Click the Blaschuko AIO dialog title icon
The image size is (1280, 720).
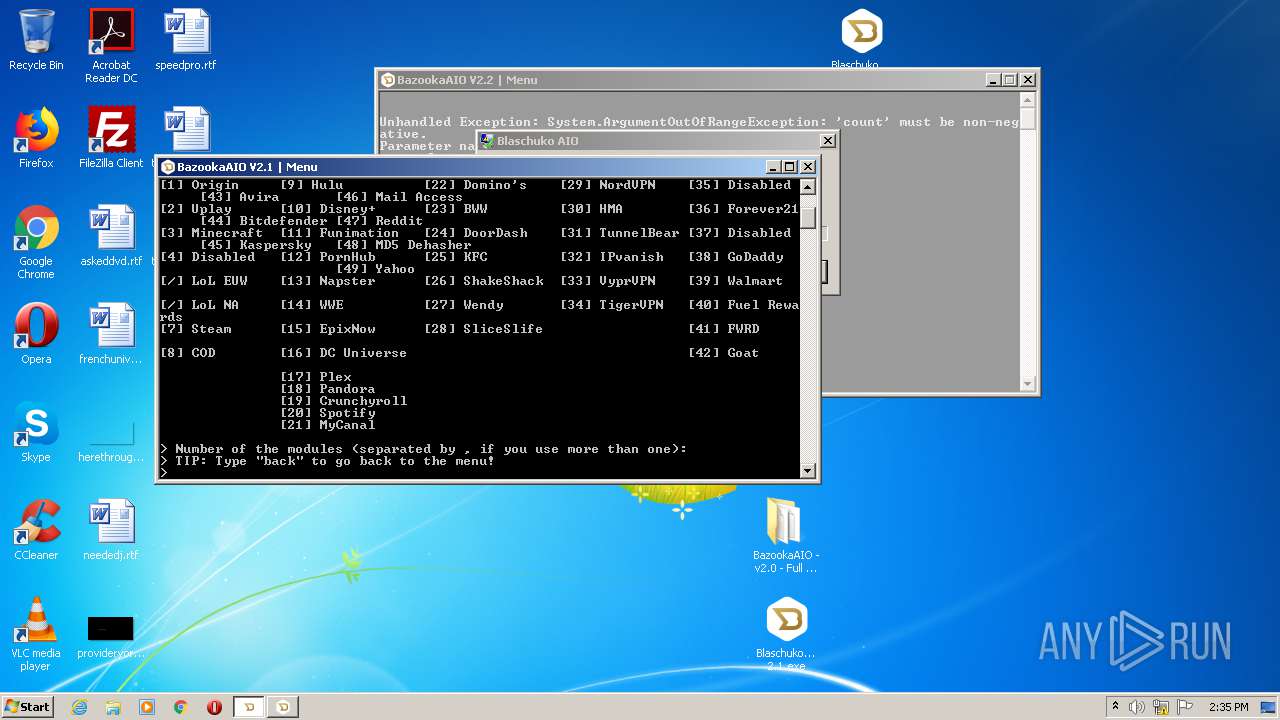[x=487, y=141]
